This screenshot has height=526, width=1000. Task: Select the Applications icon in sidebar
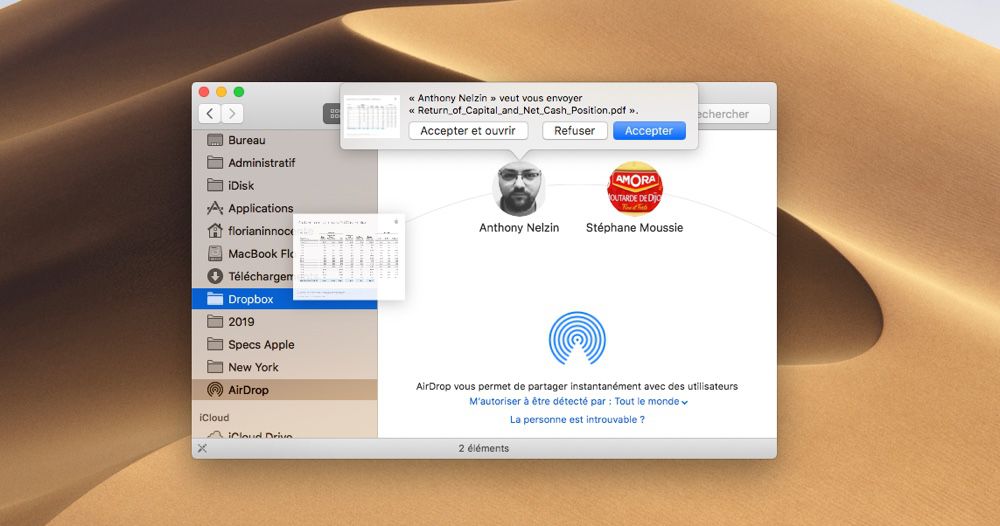pos(215,208)
